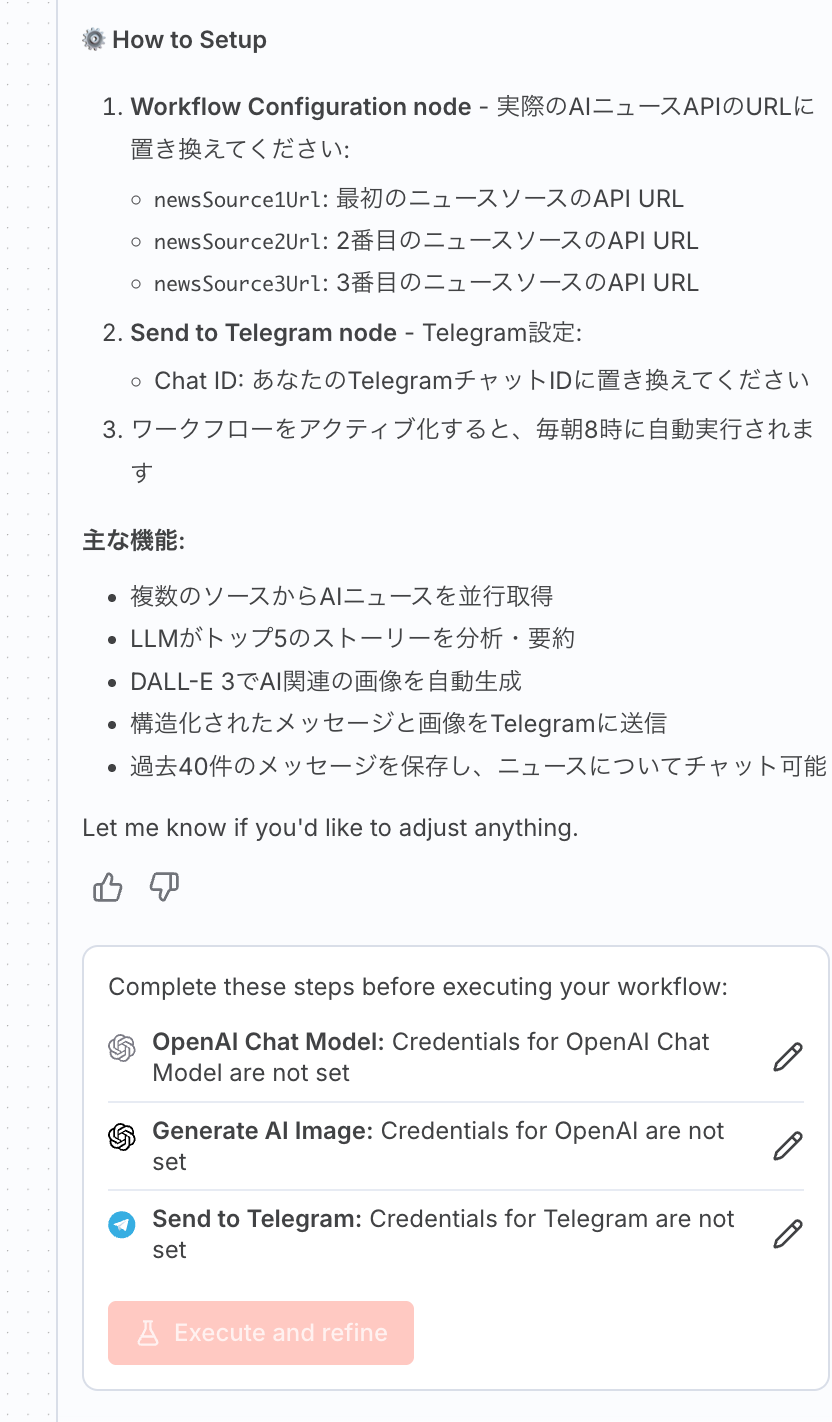Screen dimensions: 832x1422
Task: Click pencil icon beside Send to Telegram
Action: coord(788,1234)
